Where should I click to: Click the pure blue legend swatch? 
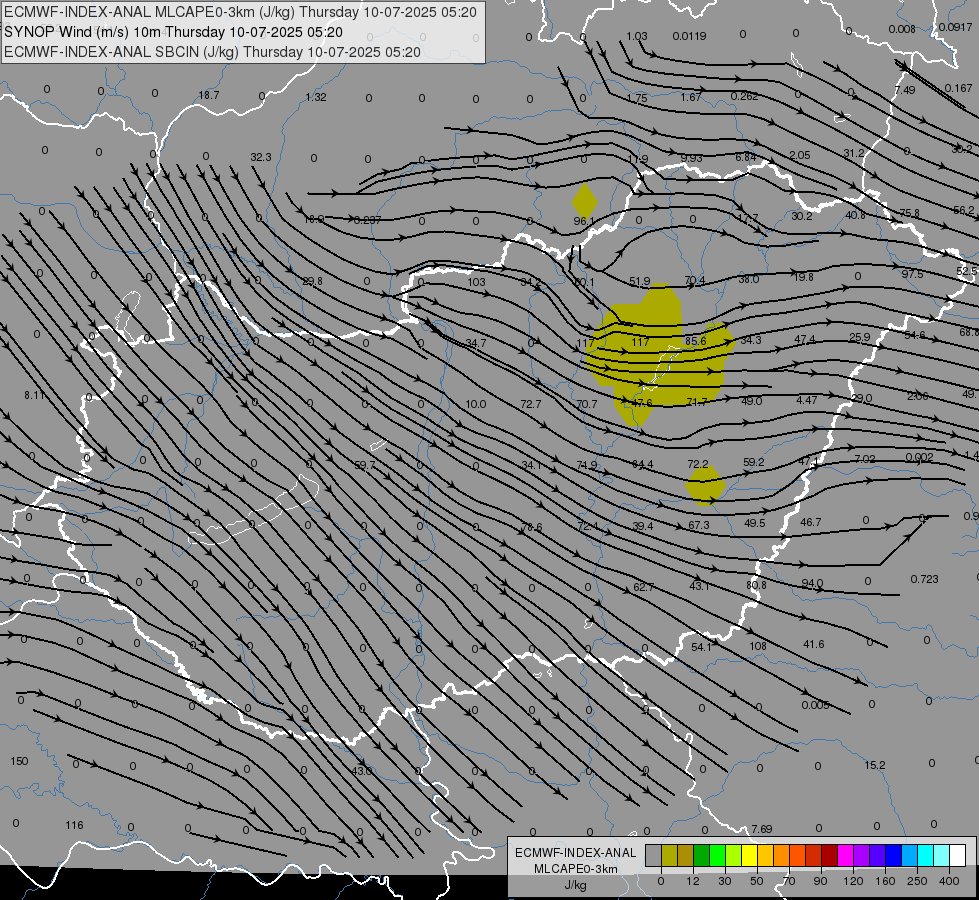pyautogui.click(x=893, y=856)
